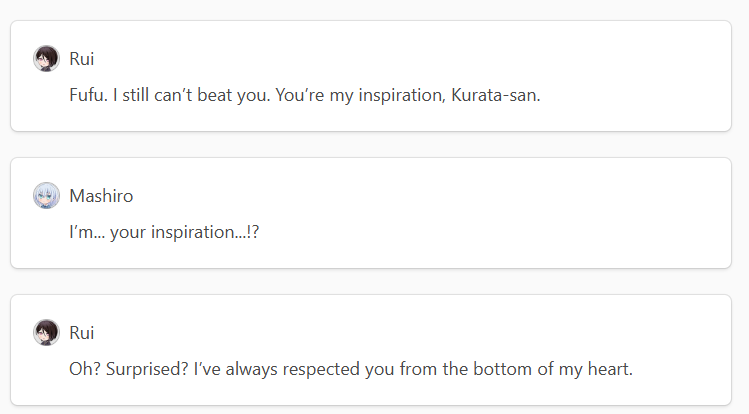The image size is (749, 414).
Task: Select the Mashiro speaker name
Action: click(x=101, y=195)
